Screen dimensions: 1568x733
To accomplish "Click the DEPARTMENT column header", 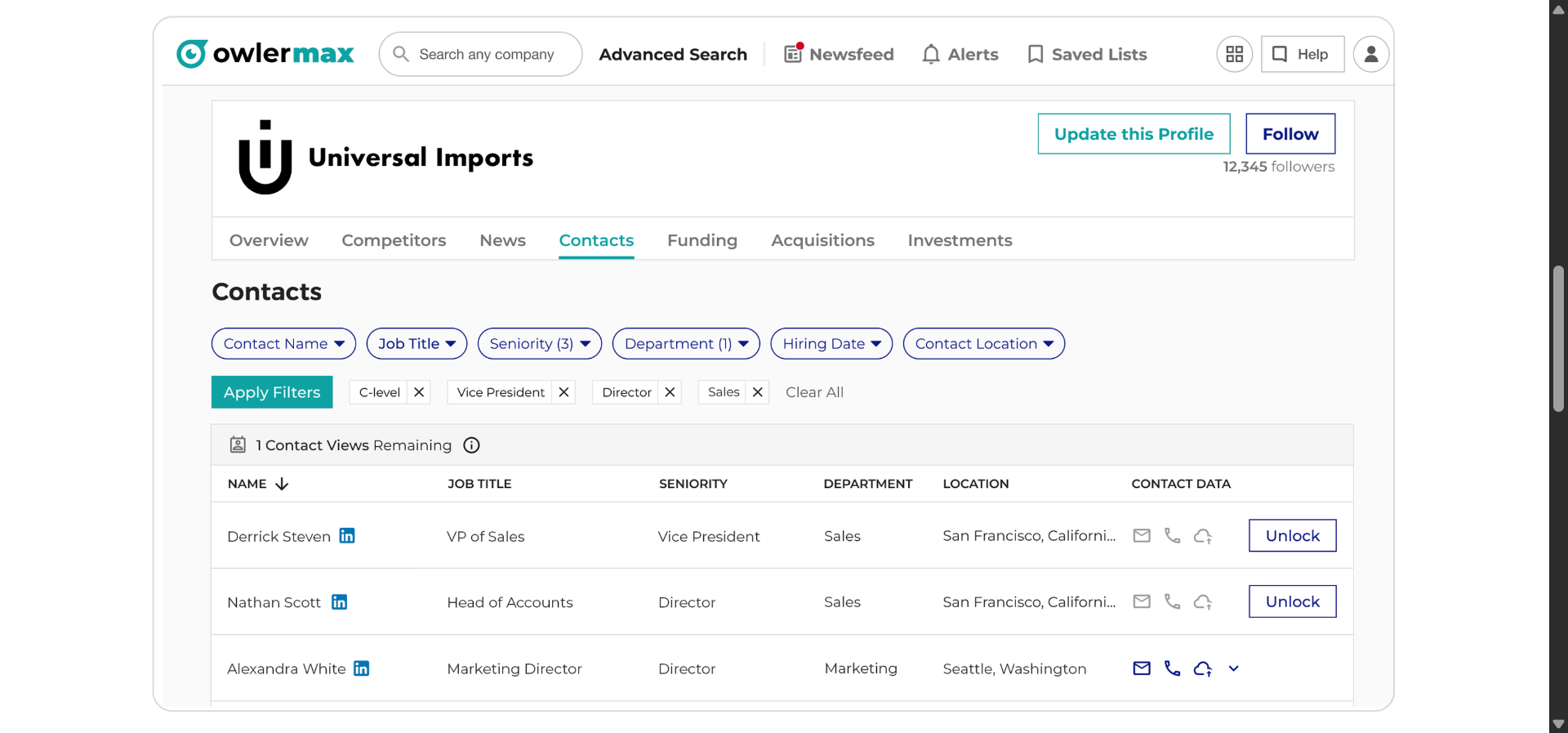I will [868, 484].
